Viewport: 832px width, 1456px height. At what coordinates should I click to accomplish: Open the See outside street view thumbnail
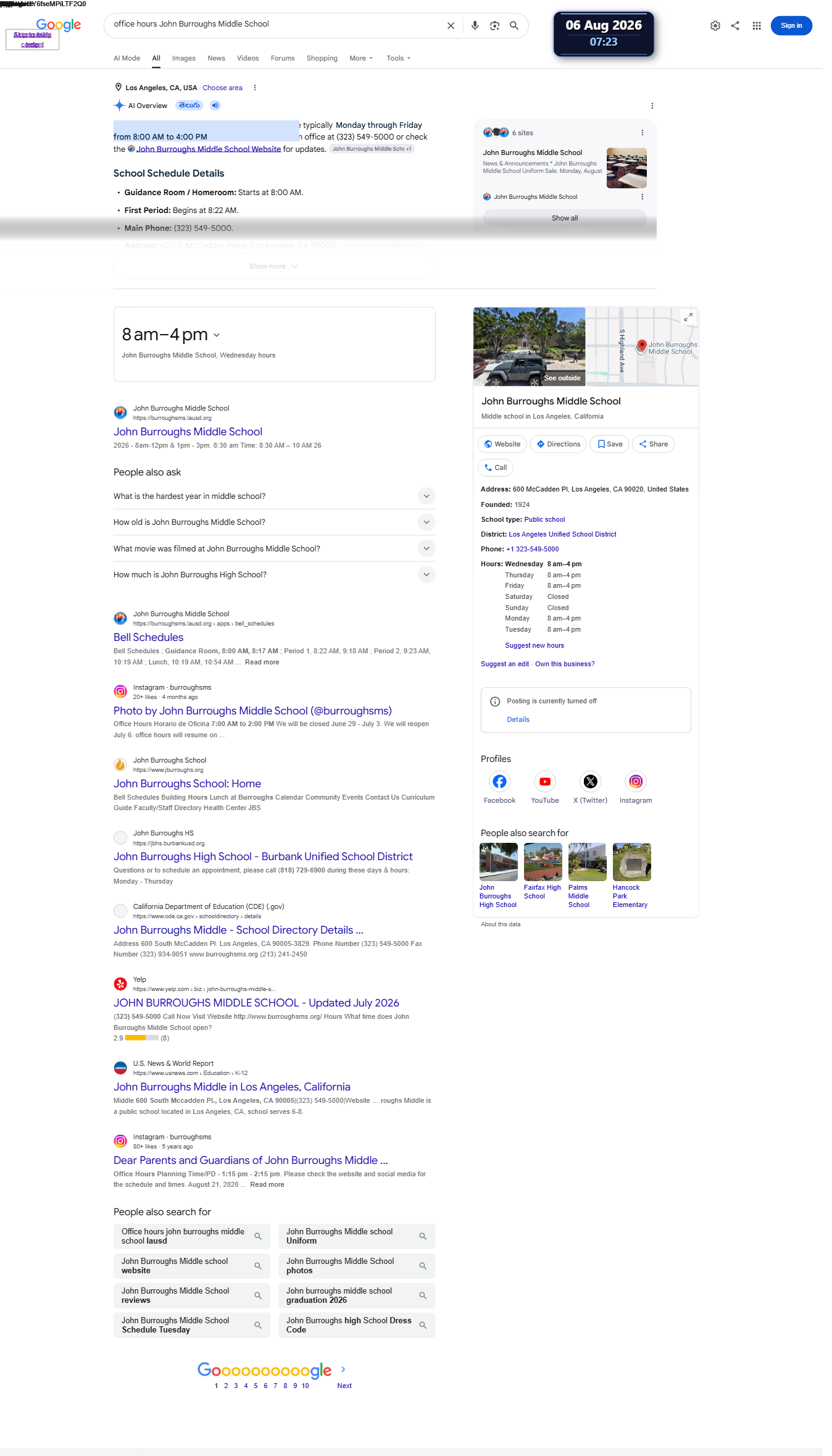pos(529,346)
